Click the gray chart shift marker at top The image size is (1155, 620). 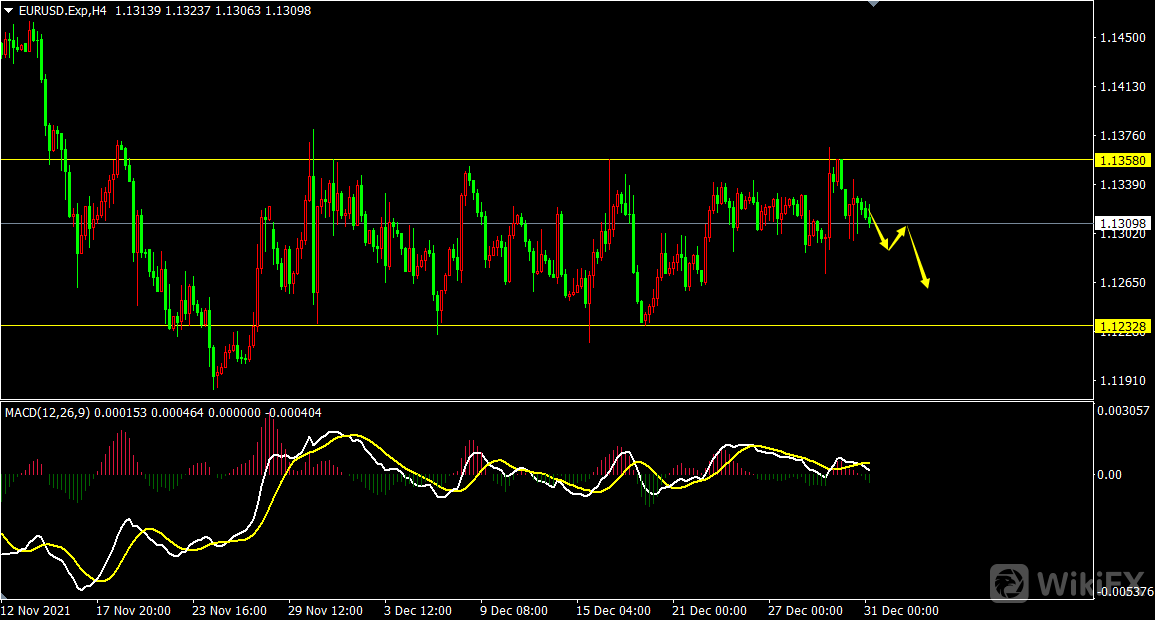point(875,4)
